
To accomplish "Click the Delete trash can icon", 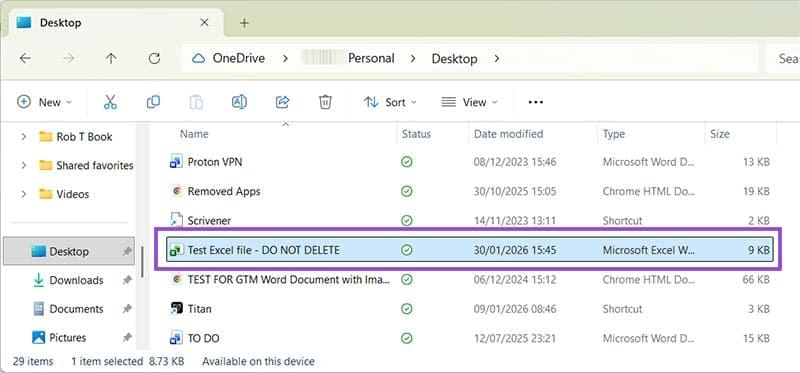I will tap(325, 102).
